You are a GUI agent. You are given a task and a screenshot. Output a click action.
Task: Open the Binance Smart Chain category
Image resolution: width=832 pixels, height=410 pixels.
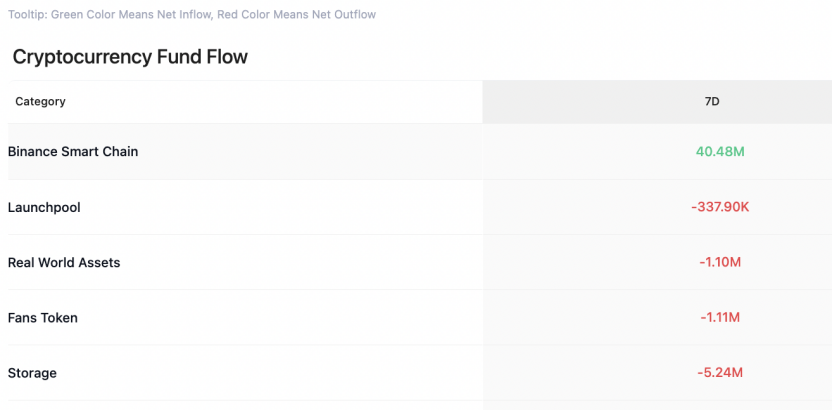73,152
